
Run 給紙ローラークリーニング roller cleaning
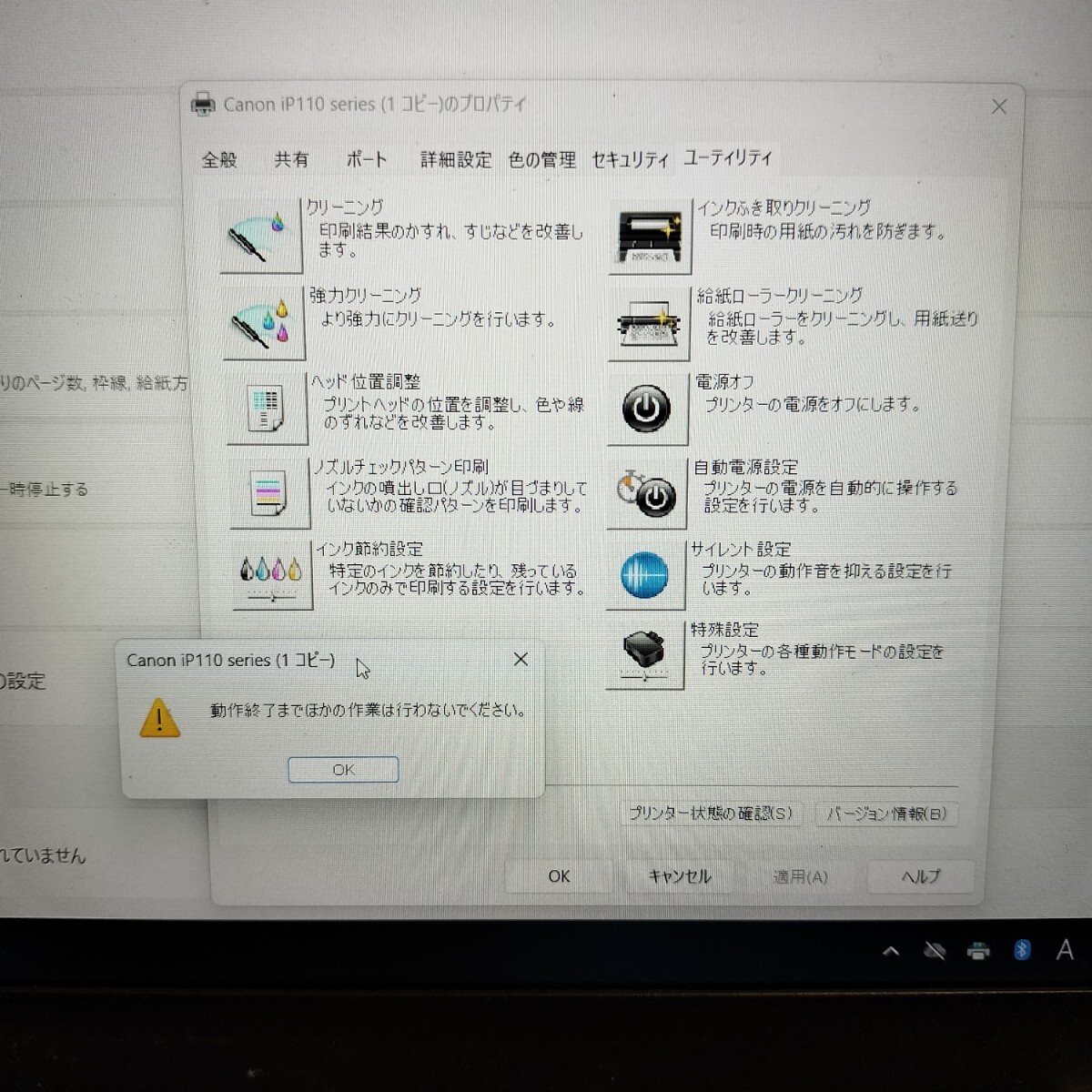[649, 324]
